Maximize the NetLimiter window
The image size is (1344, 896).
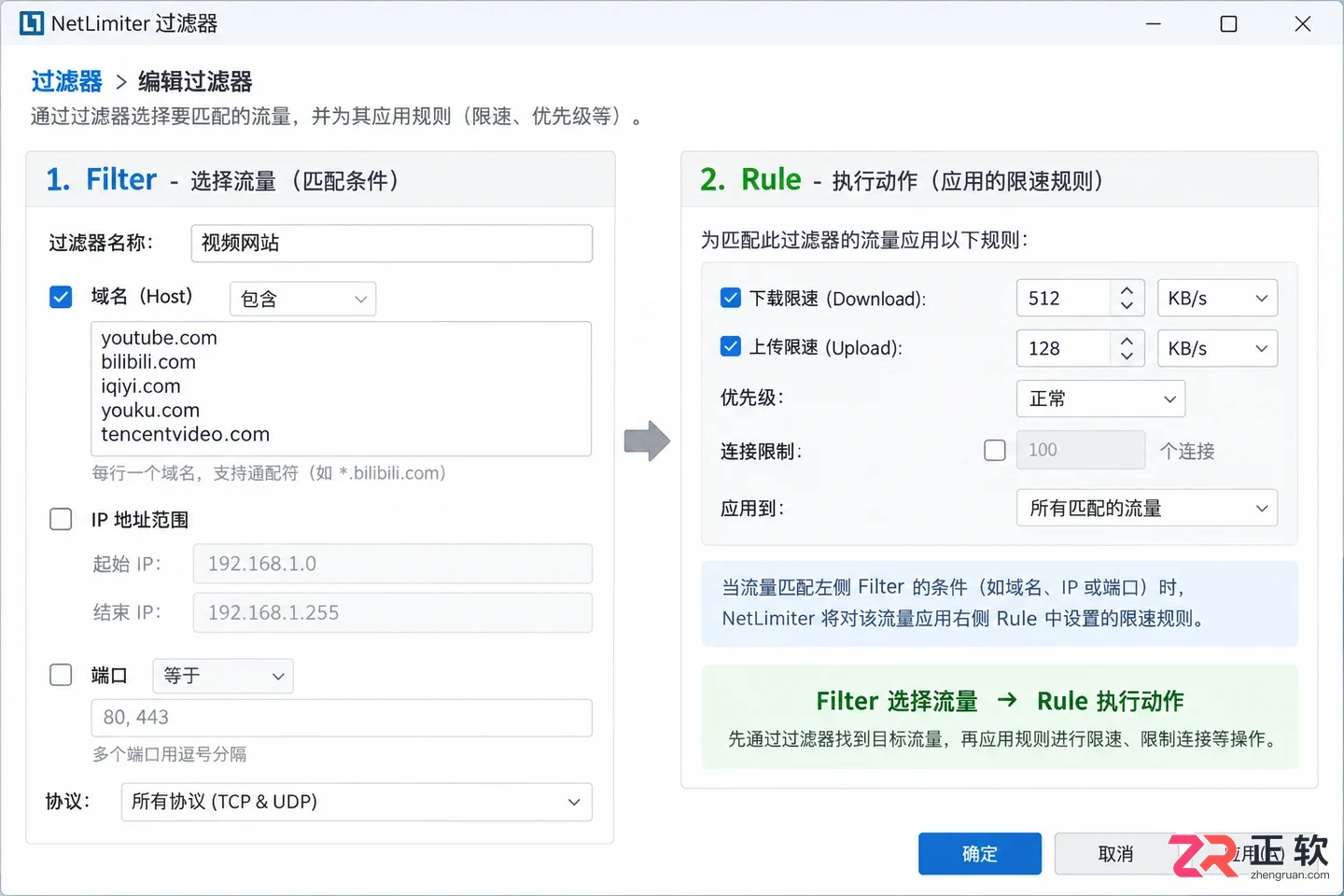tap(1229, 24)
